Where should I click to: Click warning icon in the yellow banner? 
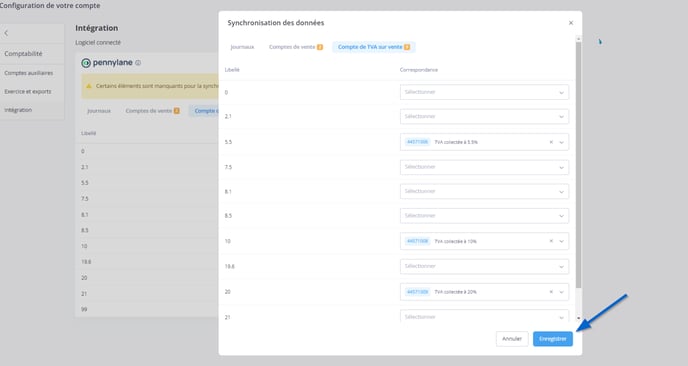89,86
